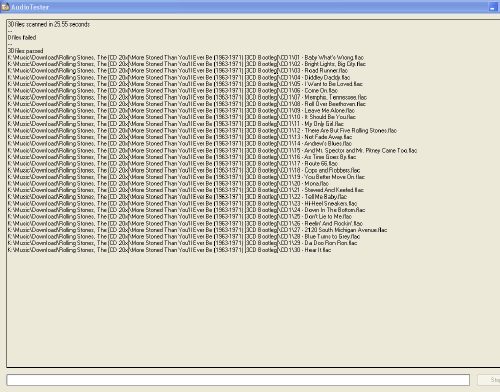Select the 'And Mr. Spector and Mr. Pitney Came Too' line
This screenshot has width=500, height=392.
(x=212, y=150)
